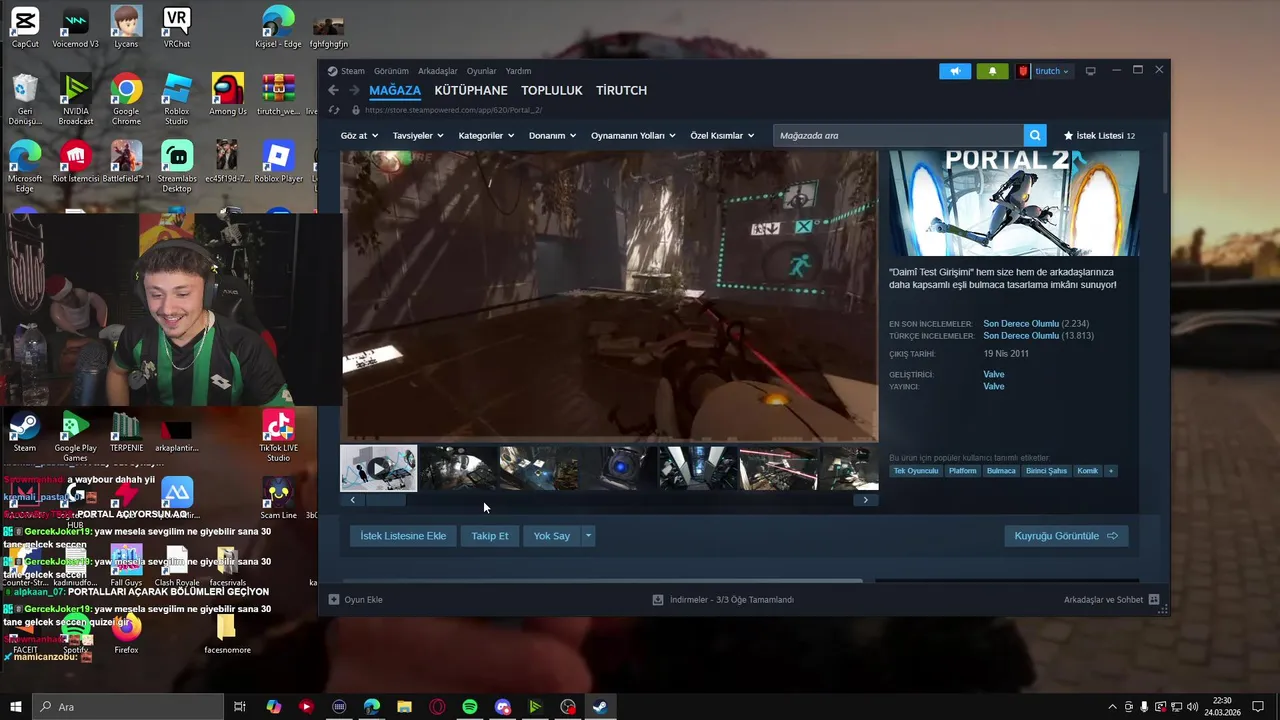The image size is (1280, 720).
Task: Open the Görünüm menu
Action: (x=391, y=71)
